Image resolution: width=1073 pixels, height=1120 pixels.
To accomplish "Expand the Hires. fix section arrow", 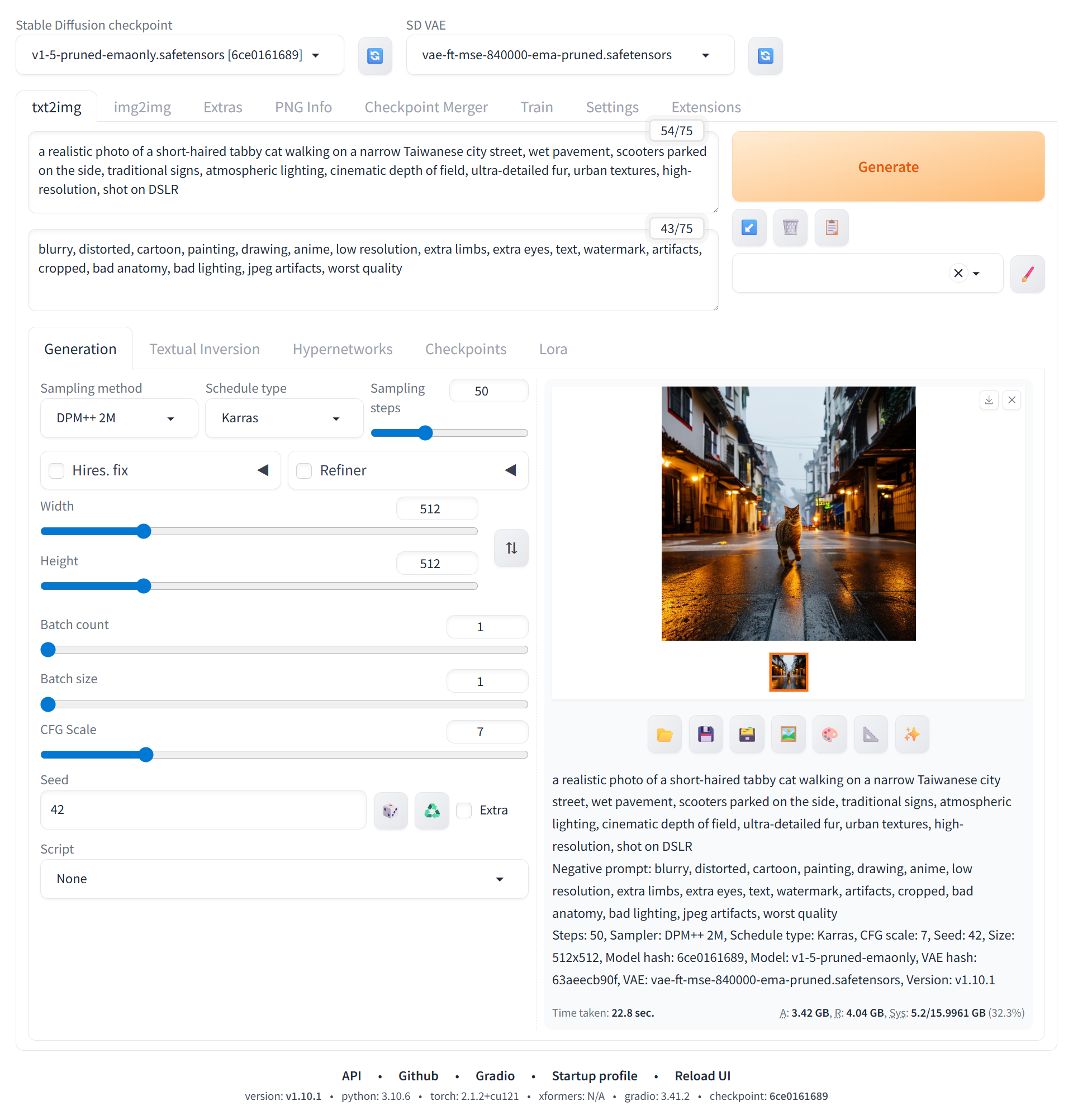I will point(263,470).
